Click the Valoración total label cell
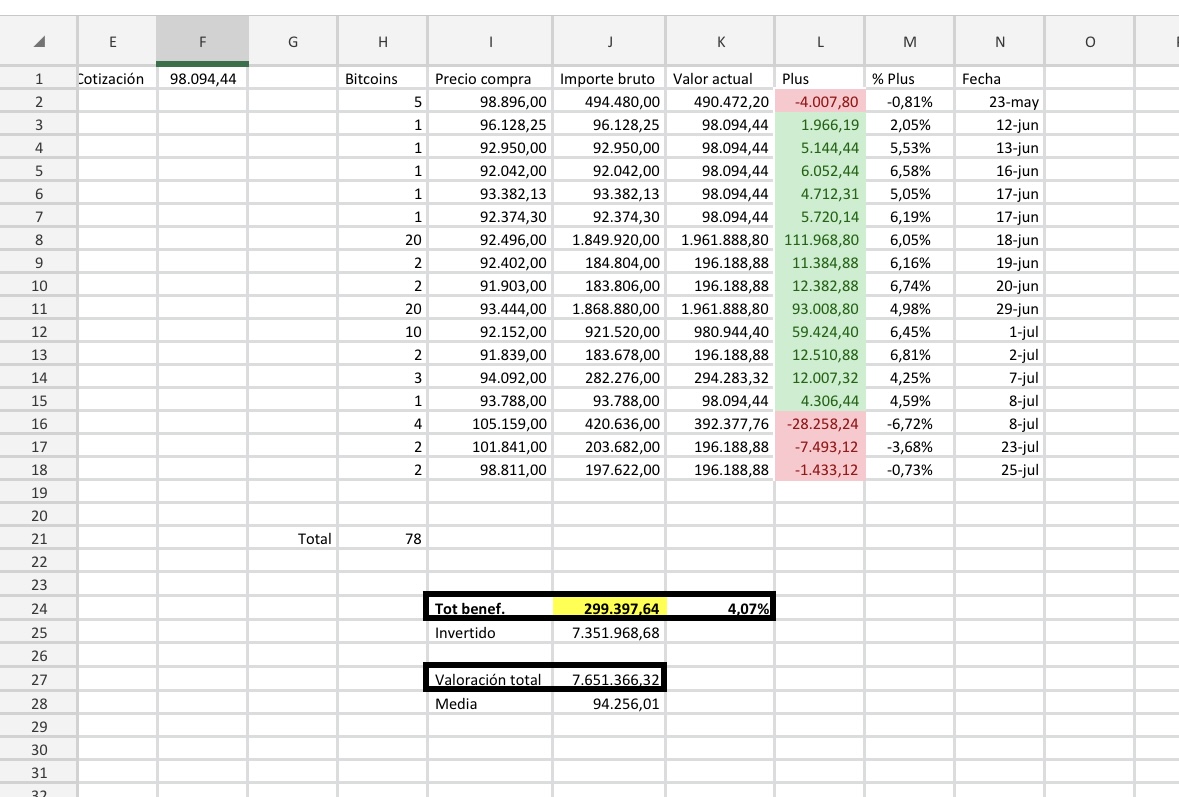Viewport: 1179px width, 797px height. tap(490, 680)
